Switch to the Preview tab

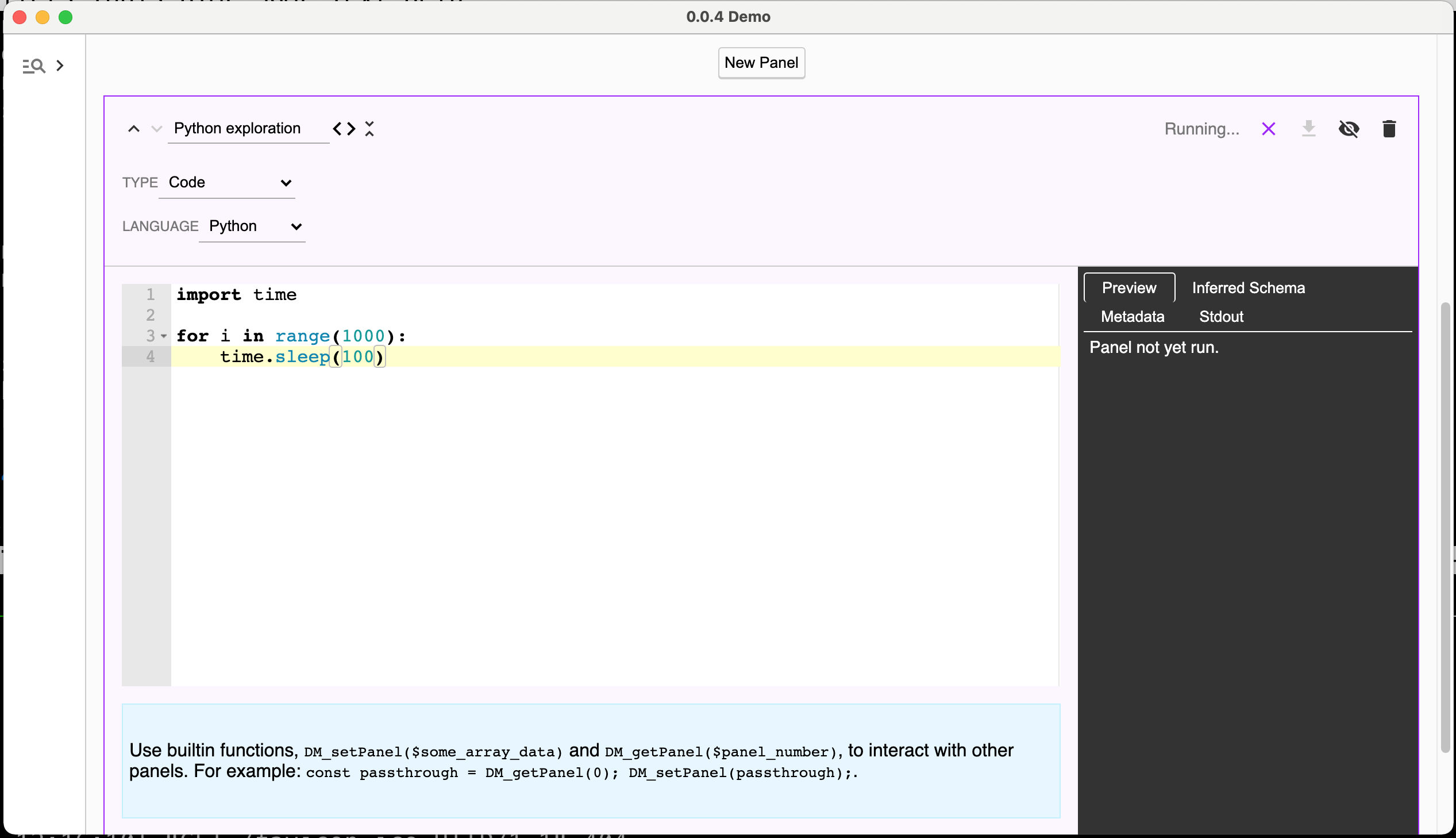(1128, 288)
